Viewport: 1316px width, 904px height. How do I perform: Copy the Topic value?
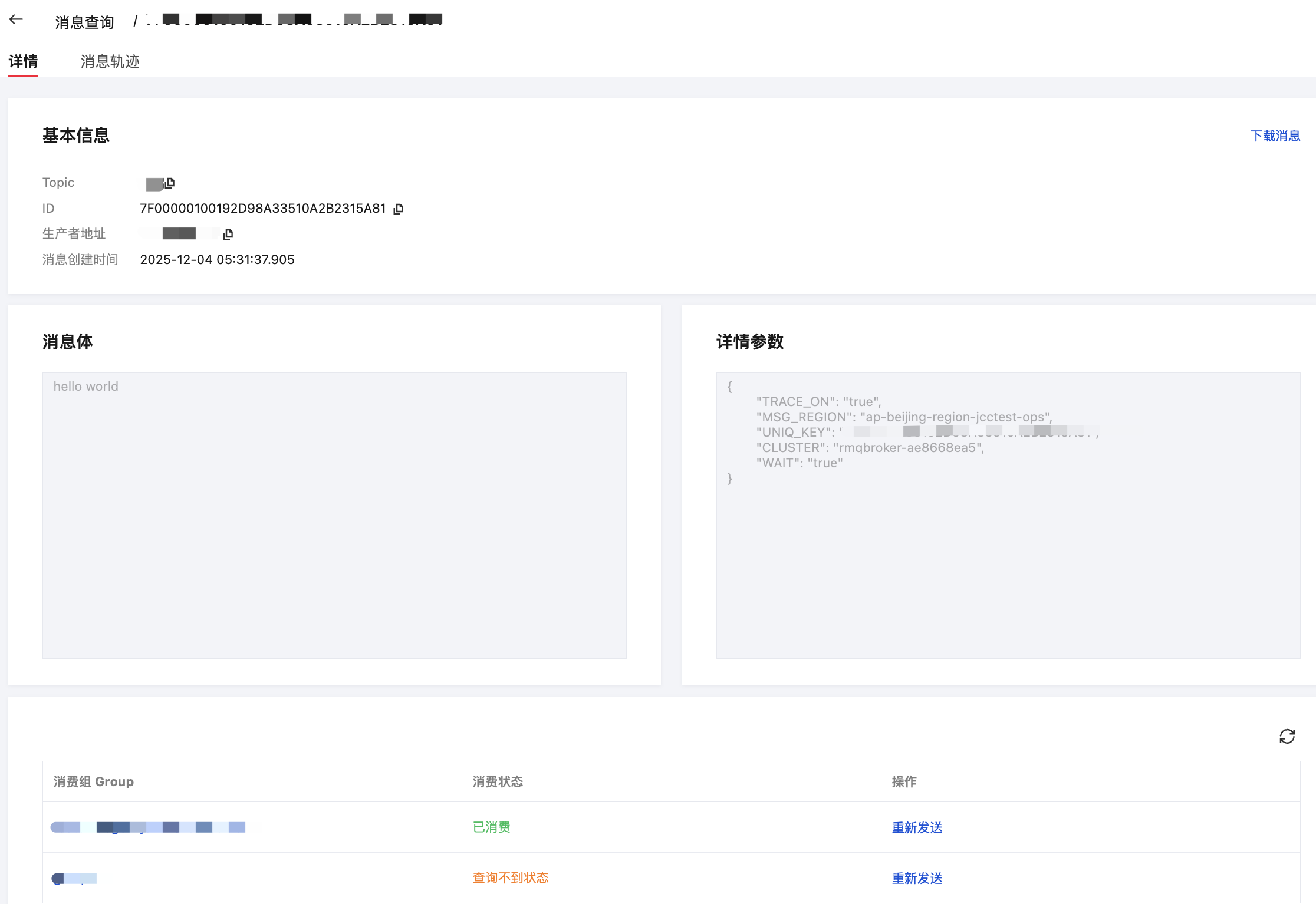[170, 183]
